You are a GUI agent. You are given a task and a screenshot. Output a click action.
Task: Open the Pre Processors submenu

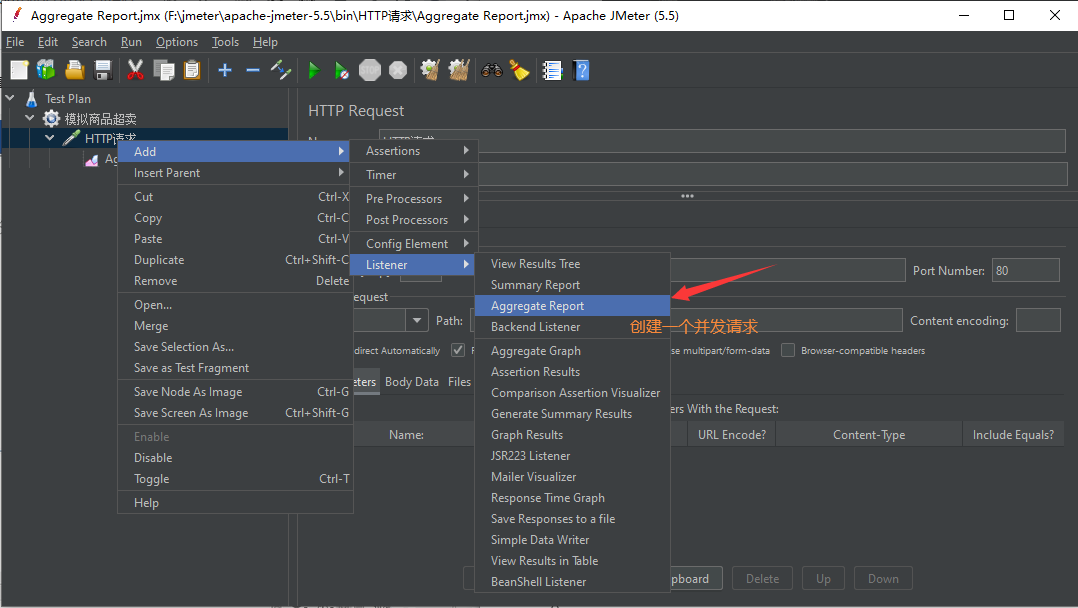tap(413, 199)
